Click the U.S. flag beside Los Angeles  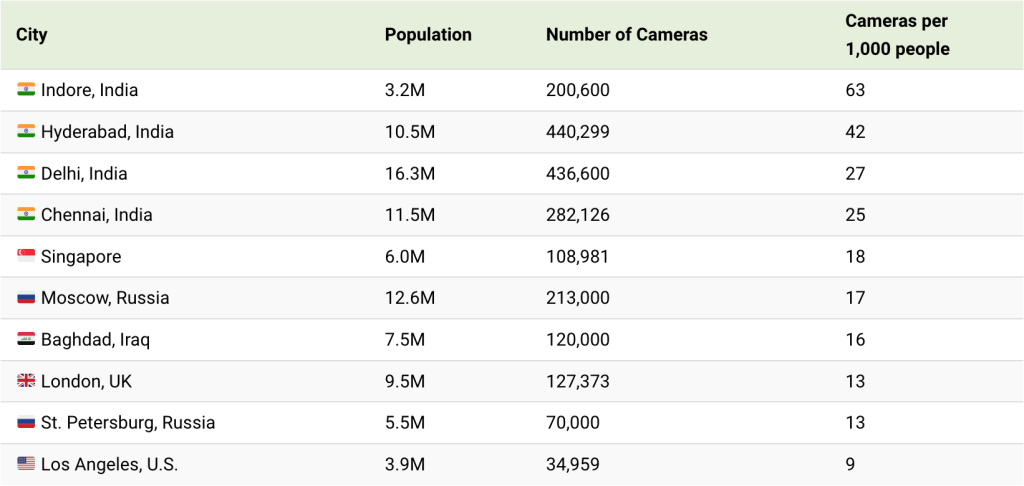(26, 464)
